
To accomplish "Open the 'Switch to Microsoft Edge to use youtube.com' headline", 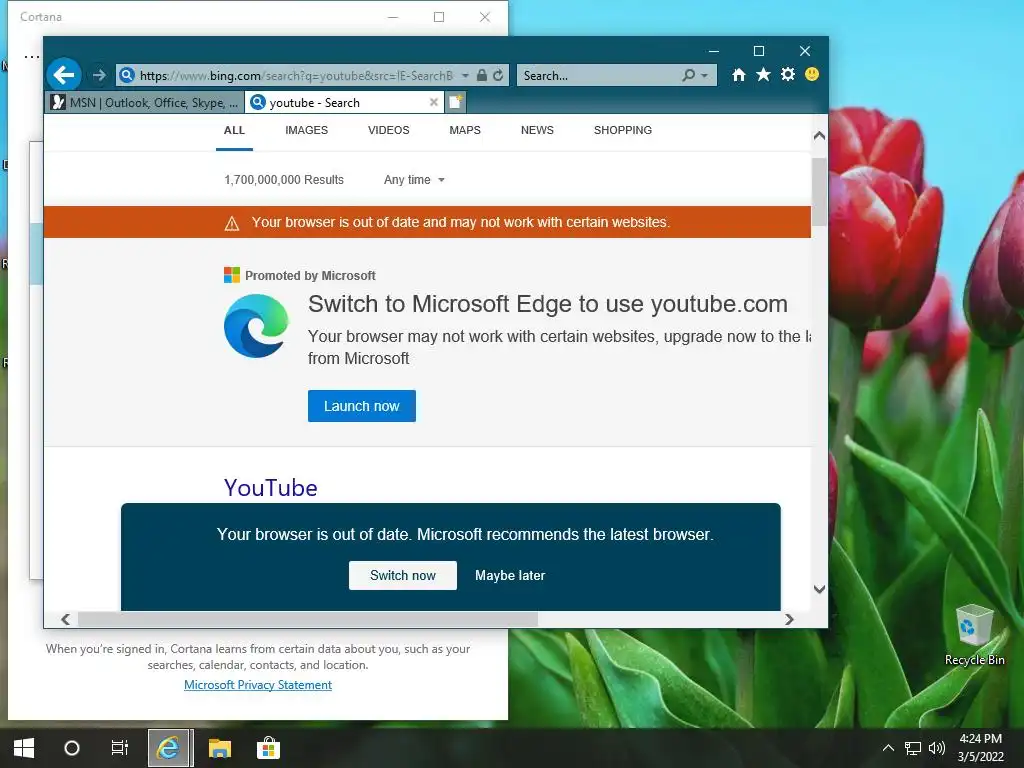I will tap(548, 304).
